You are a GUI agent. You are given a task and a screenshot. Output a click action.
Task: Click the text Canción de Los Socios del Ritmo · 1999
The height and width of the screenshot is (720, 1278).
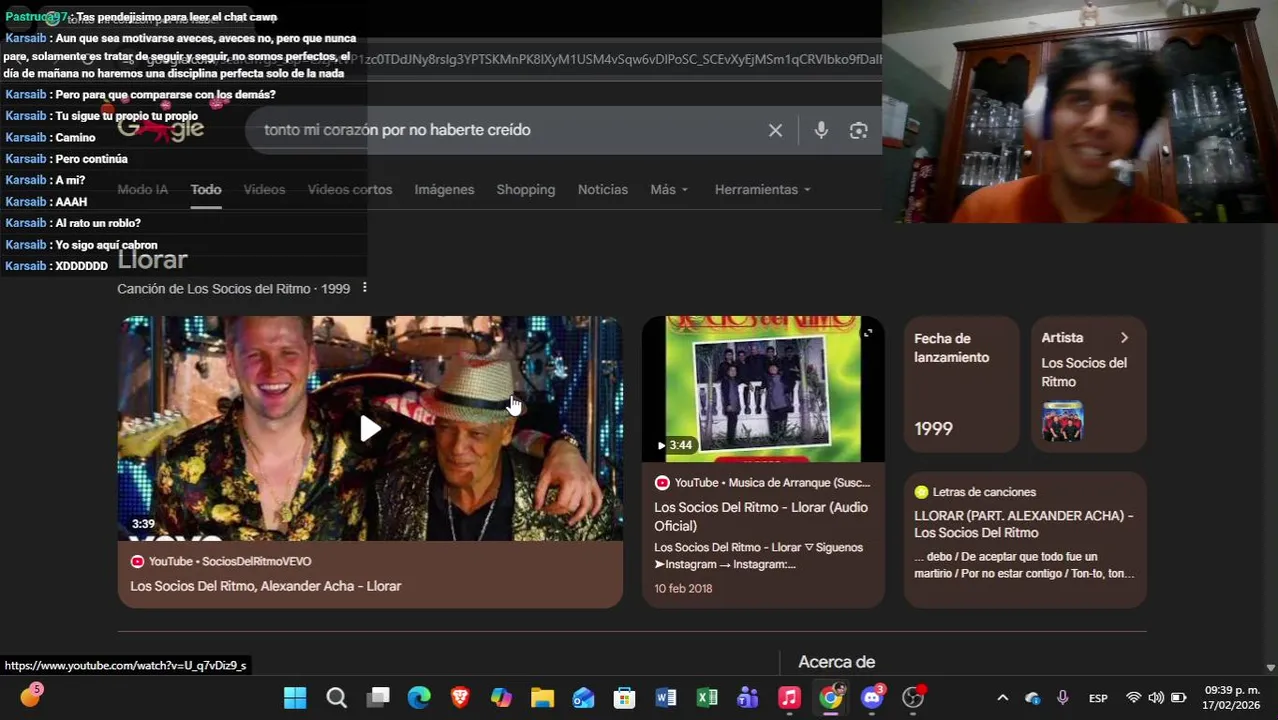click(233, 288)
